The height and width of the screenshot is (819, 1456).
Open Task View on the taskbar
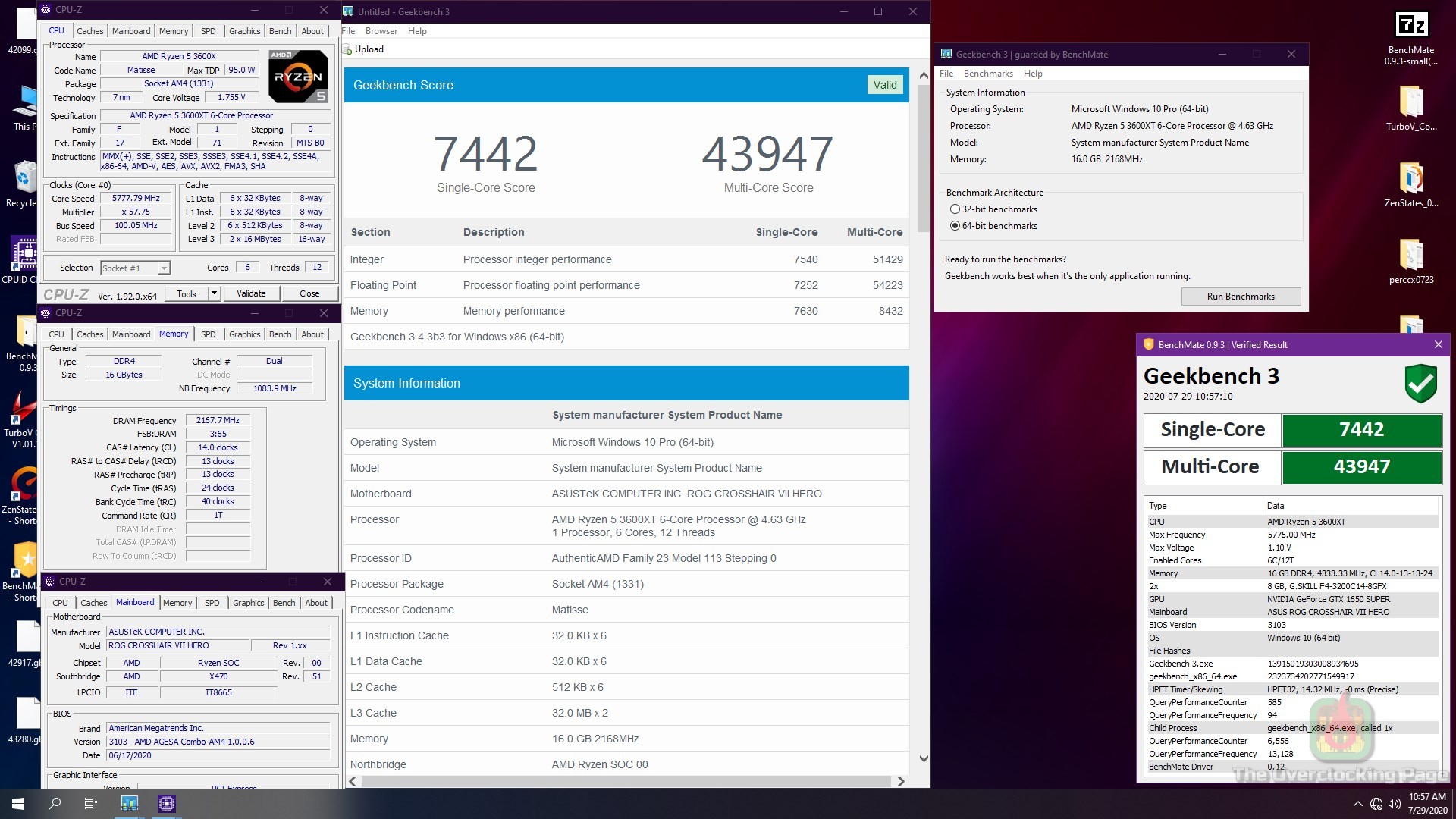[x=91, y=803]
